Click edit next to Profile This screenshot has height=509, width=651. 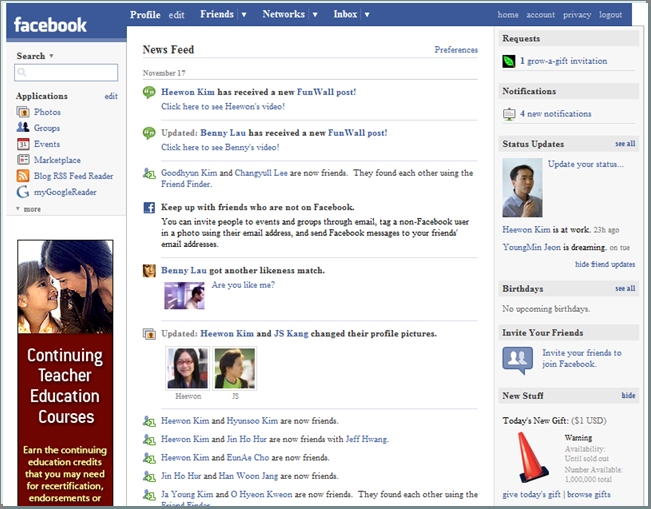176,15
